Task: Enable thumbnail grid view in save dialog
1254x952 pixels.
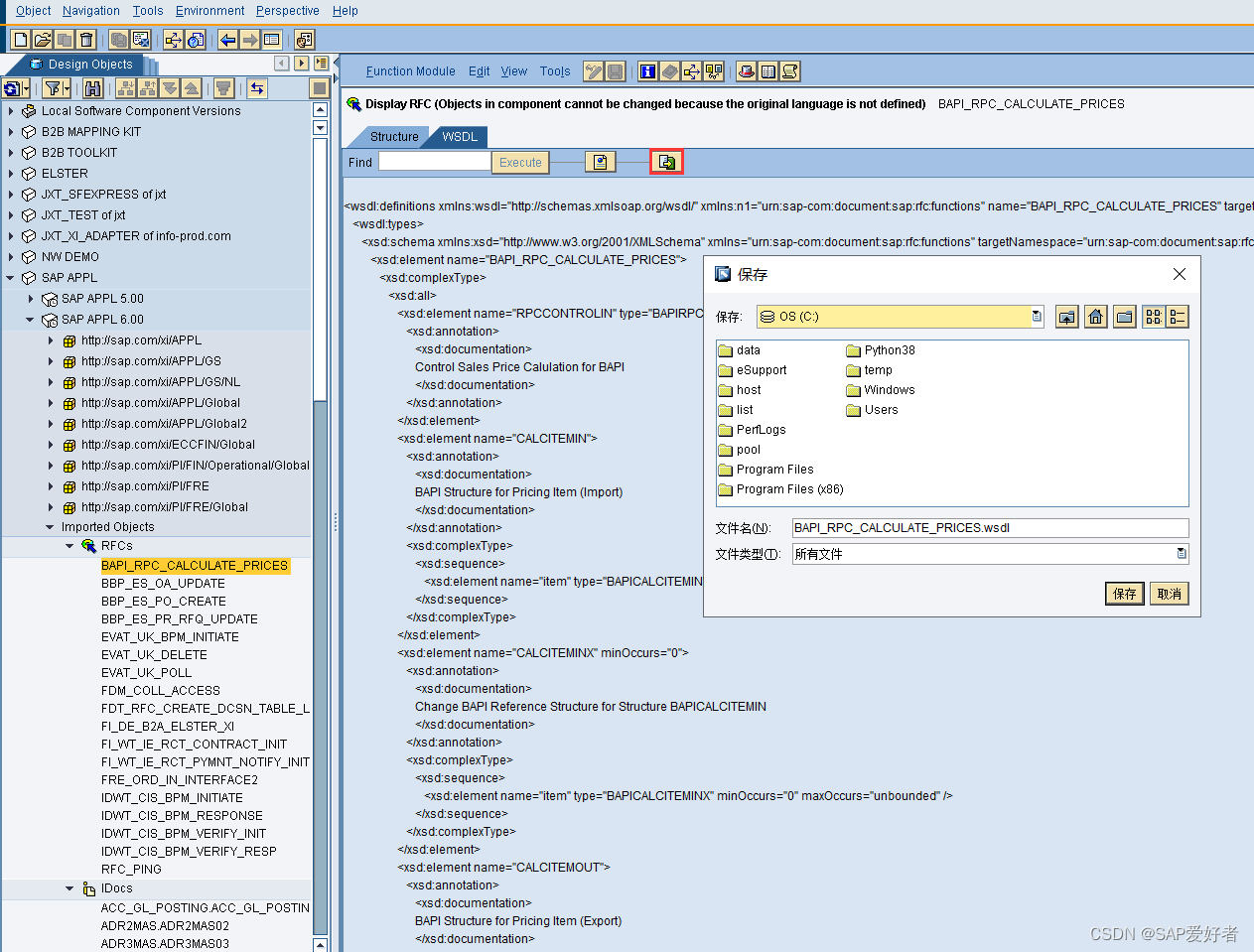Action: (1151, 316)
